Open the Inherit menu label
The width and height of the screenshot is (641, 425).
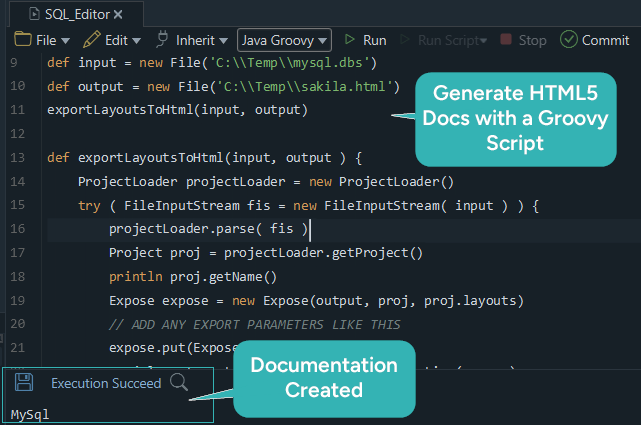[195, 40]
